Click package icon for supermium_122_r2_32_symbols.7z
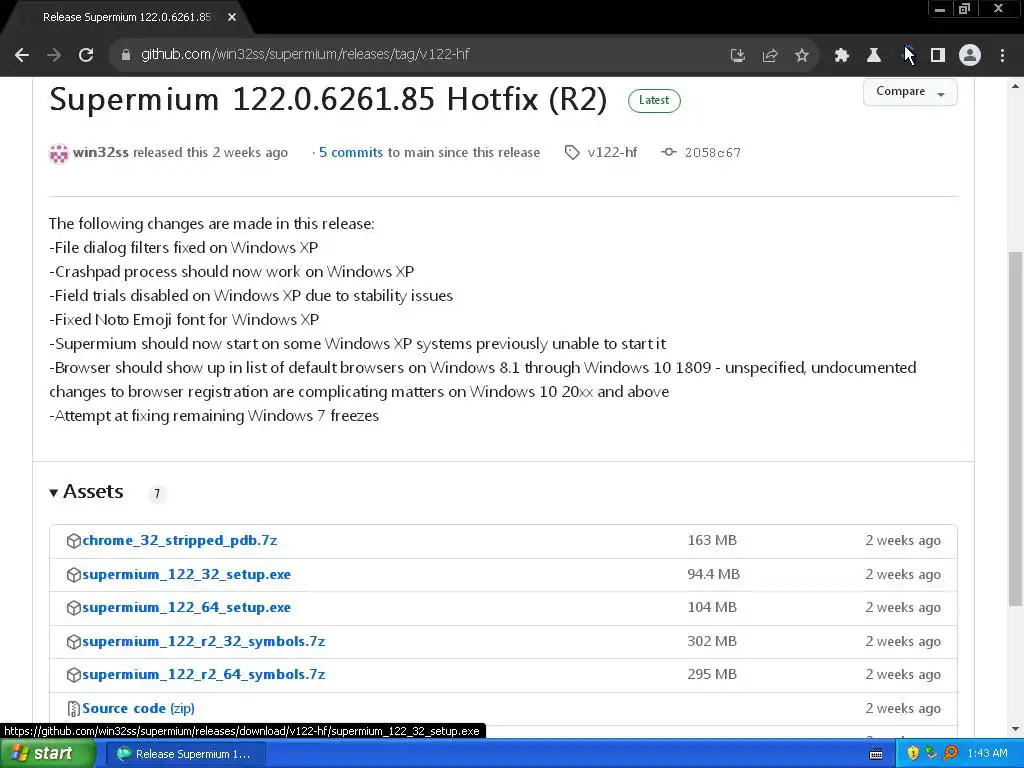This screenshot has width=1024, height=768. (x=74, y=642)
